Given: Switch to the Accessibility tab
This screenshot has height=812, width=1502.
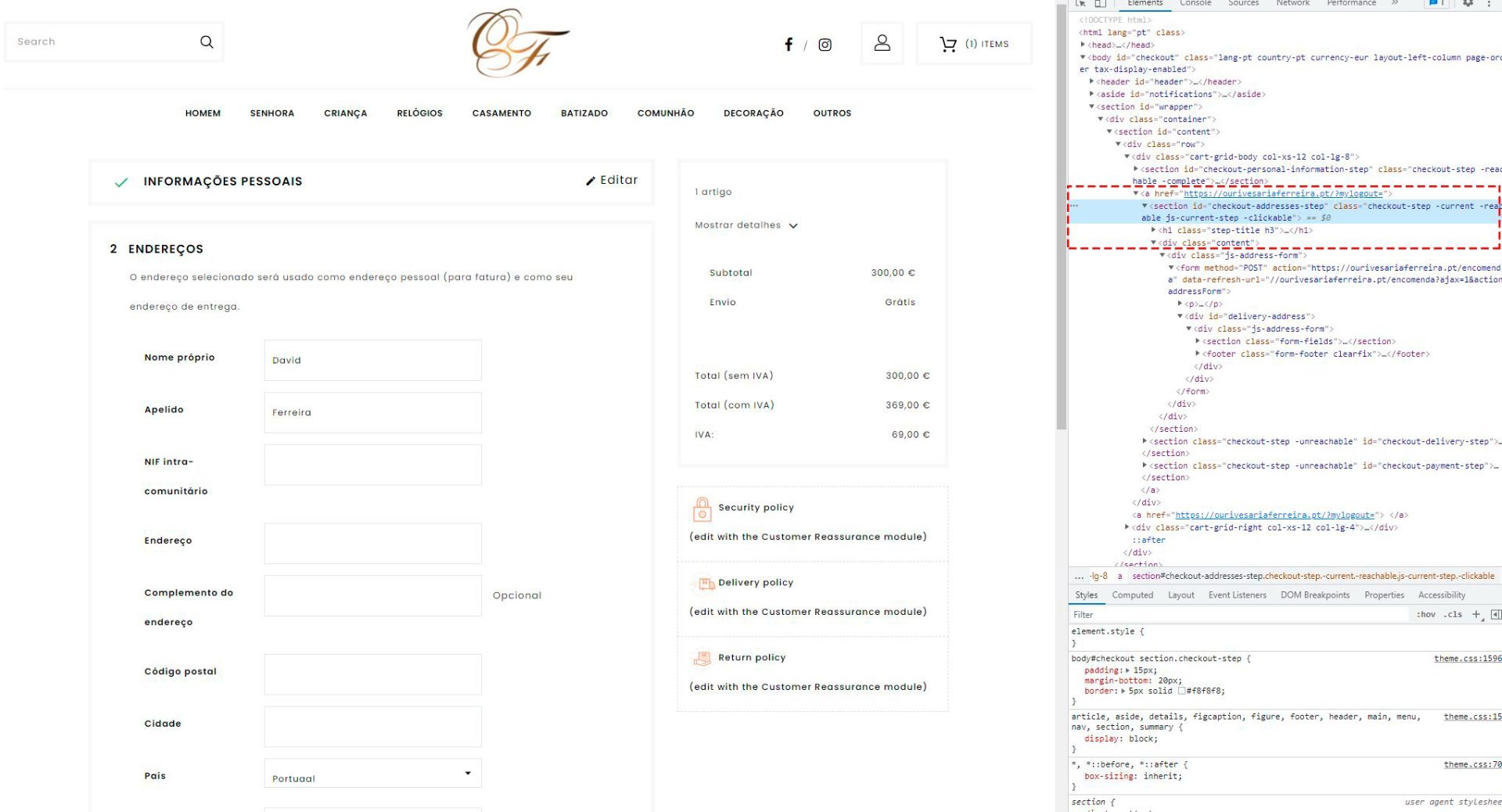Looking at the screenshot, I should click(x=1442, y=595).
